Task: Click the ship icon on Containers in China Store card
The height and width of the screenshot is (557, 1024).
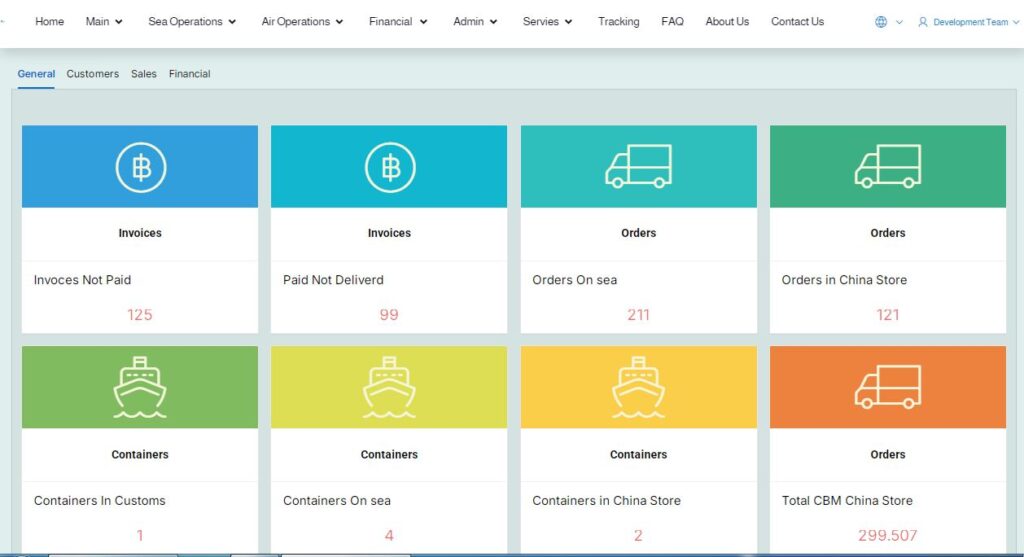Action: tap(638, 387)
